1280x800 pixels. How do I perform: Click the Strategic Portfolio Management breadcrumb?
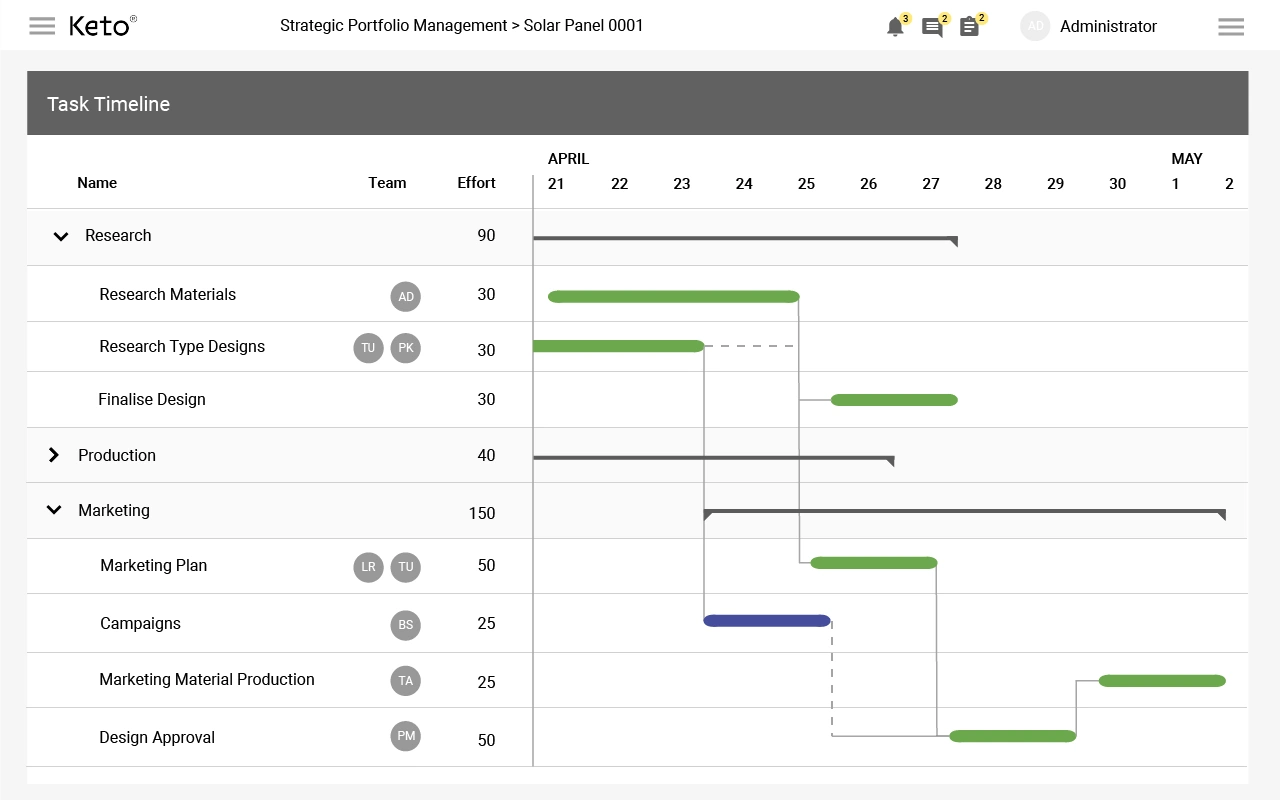[x=394, y=25]
